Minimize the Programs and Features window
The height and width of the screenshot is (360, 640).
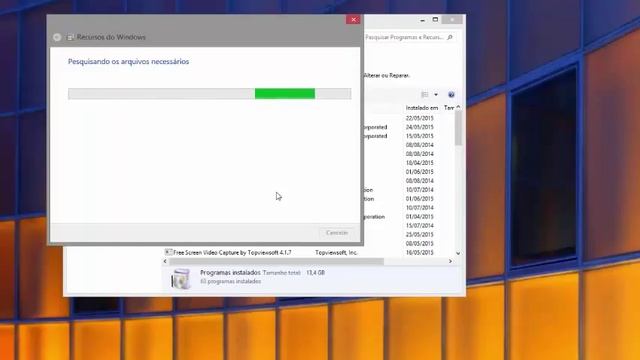(x=422, y=20)
